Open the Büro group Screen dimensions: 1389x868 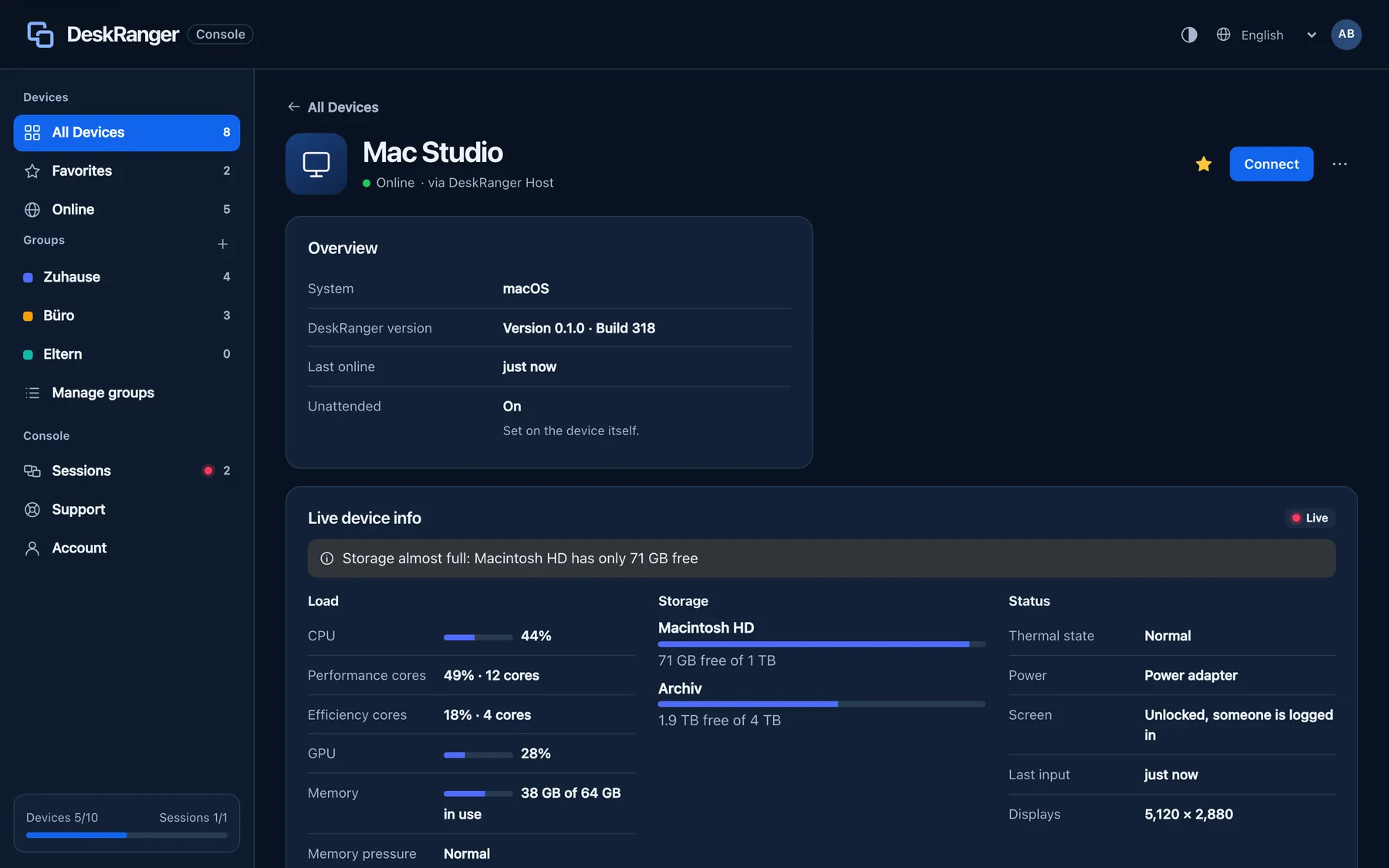127,316
